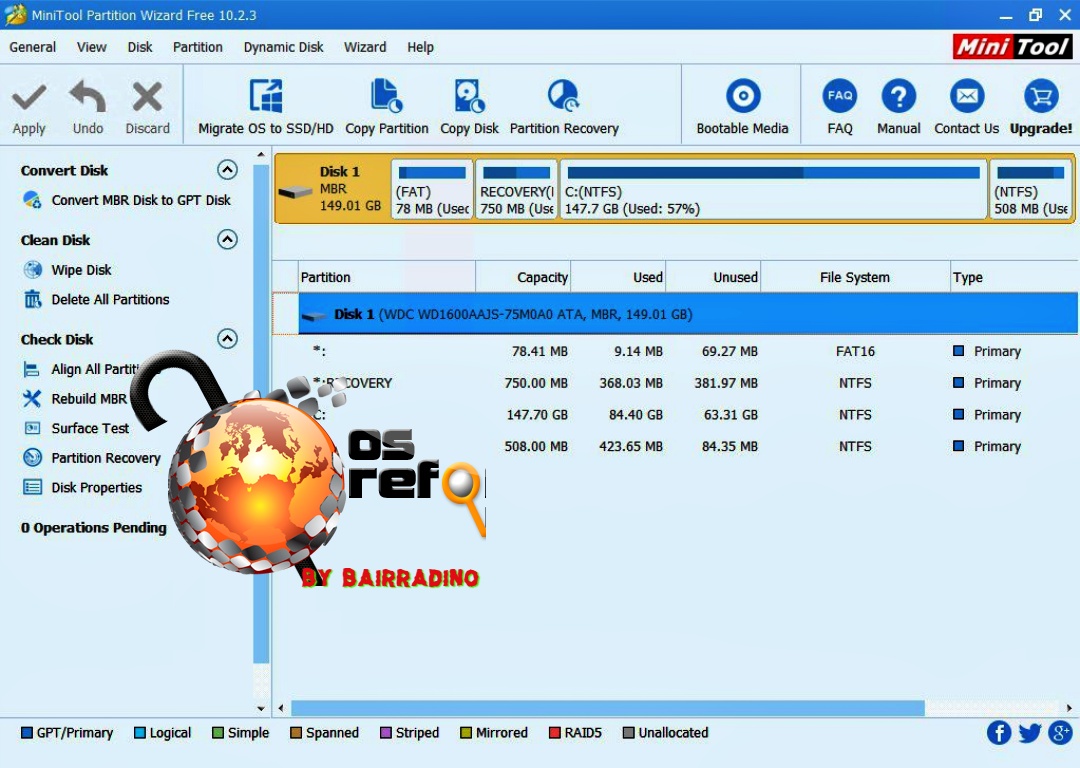
Task: Click the Undo arrow icon
Action: (x=88, y=97)
